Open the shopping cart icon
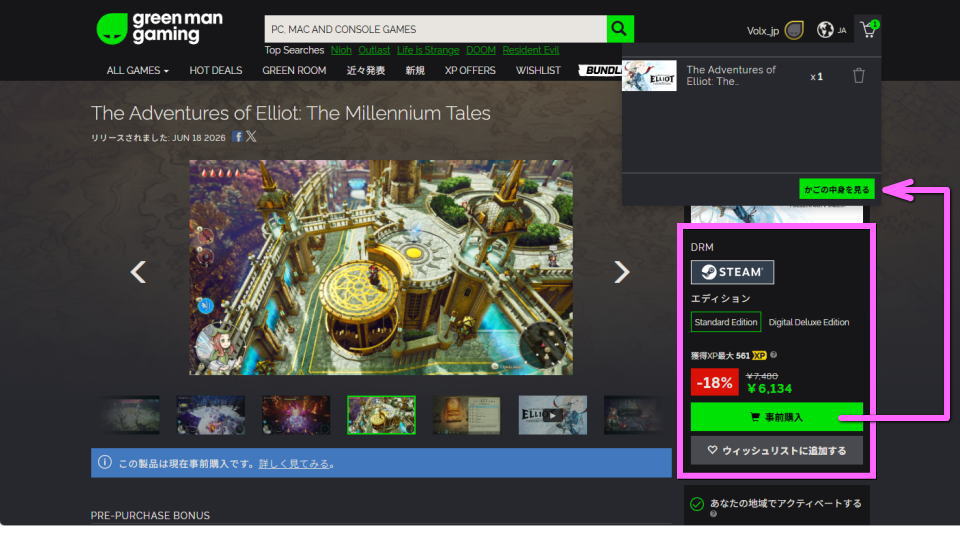This screenshot has height=540, width=960. pos(867,30)
